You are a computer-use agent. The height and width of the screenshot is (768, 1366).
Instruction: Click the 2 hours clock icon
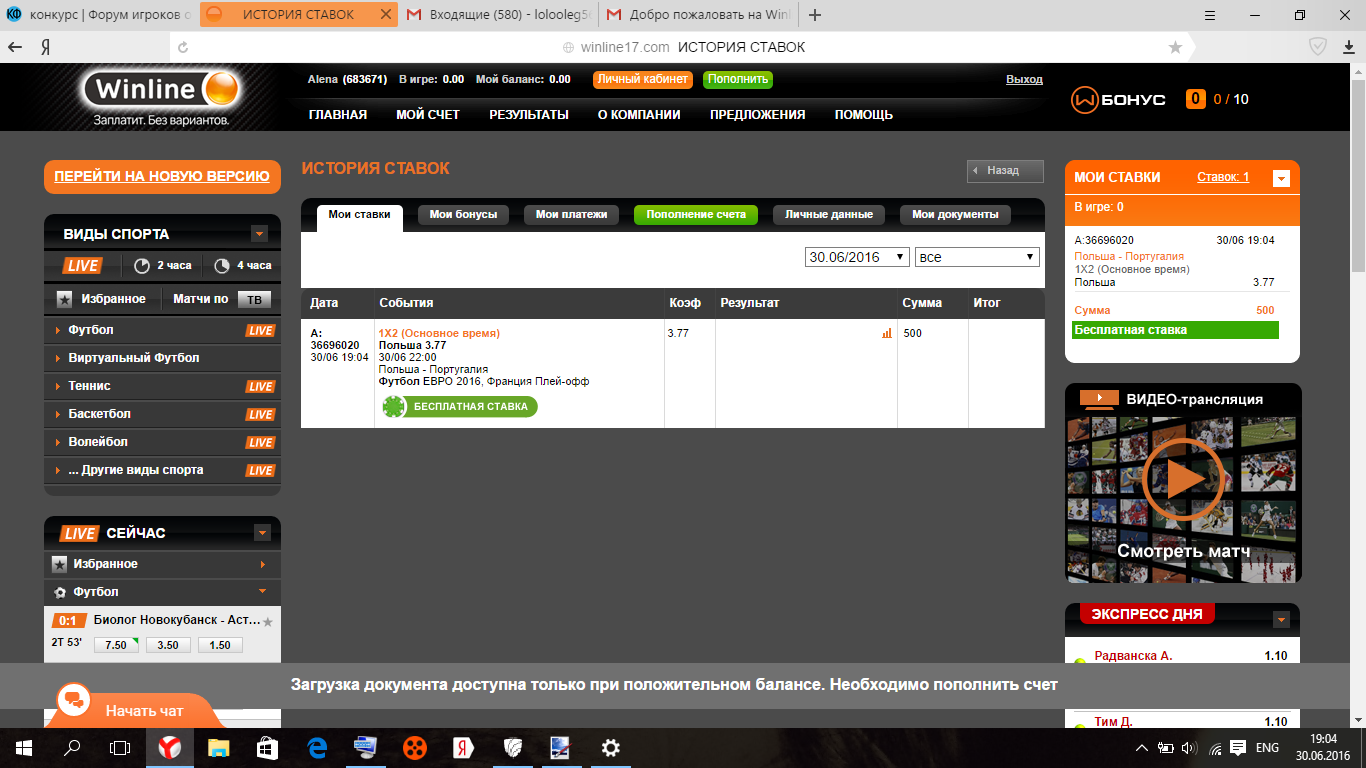pyautogui.click(x=142, y=266)
